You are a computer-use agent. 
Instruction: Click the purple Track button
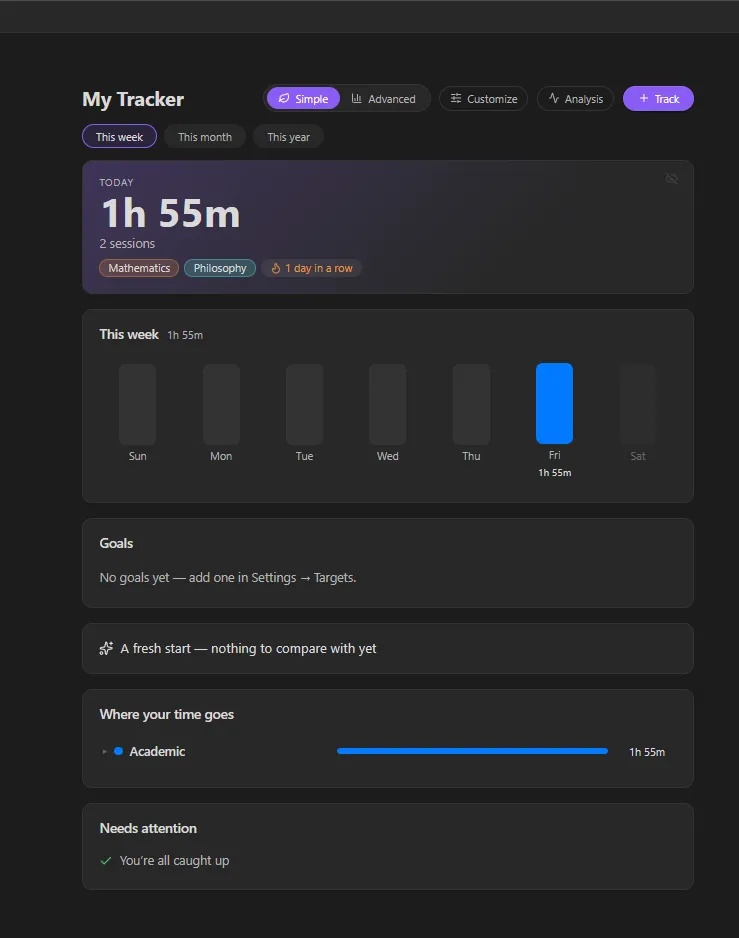(x=658, y=99)
